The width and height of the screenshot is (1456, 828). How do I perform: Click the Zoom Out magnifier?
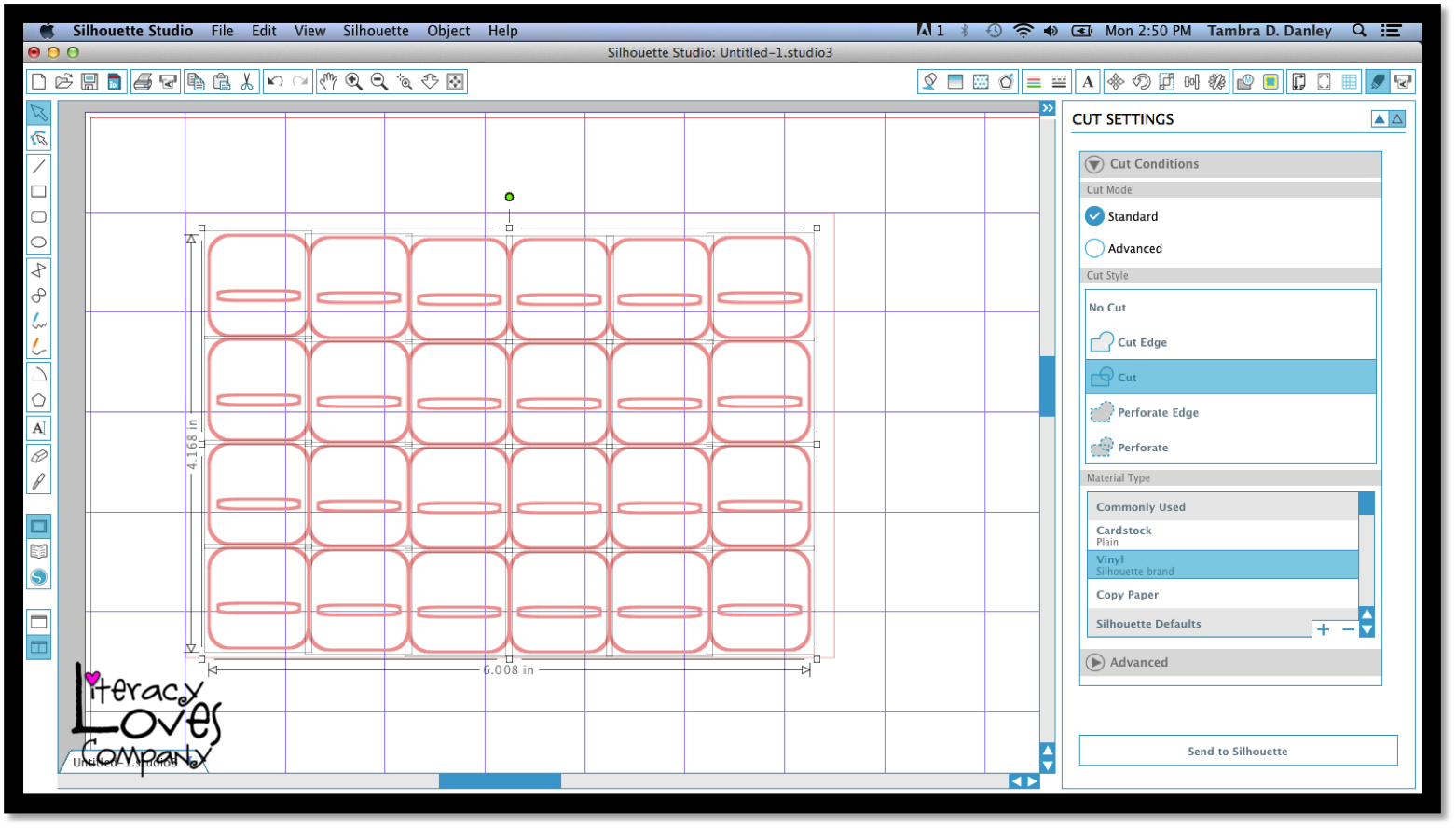tap(379, 82)
